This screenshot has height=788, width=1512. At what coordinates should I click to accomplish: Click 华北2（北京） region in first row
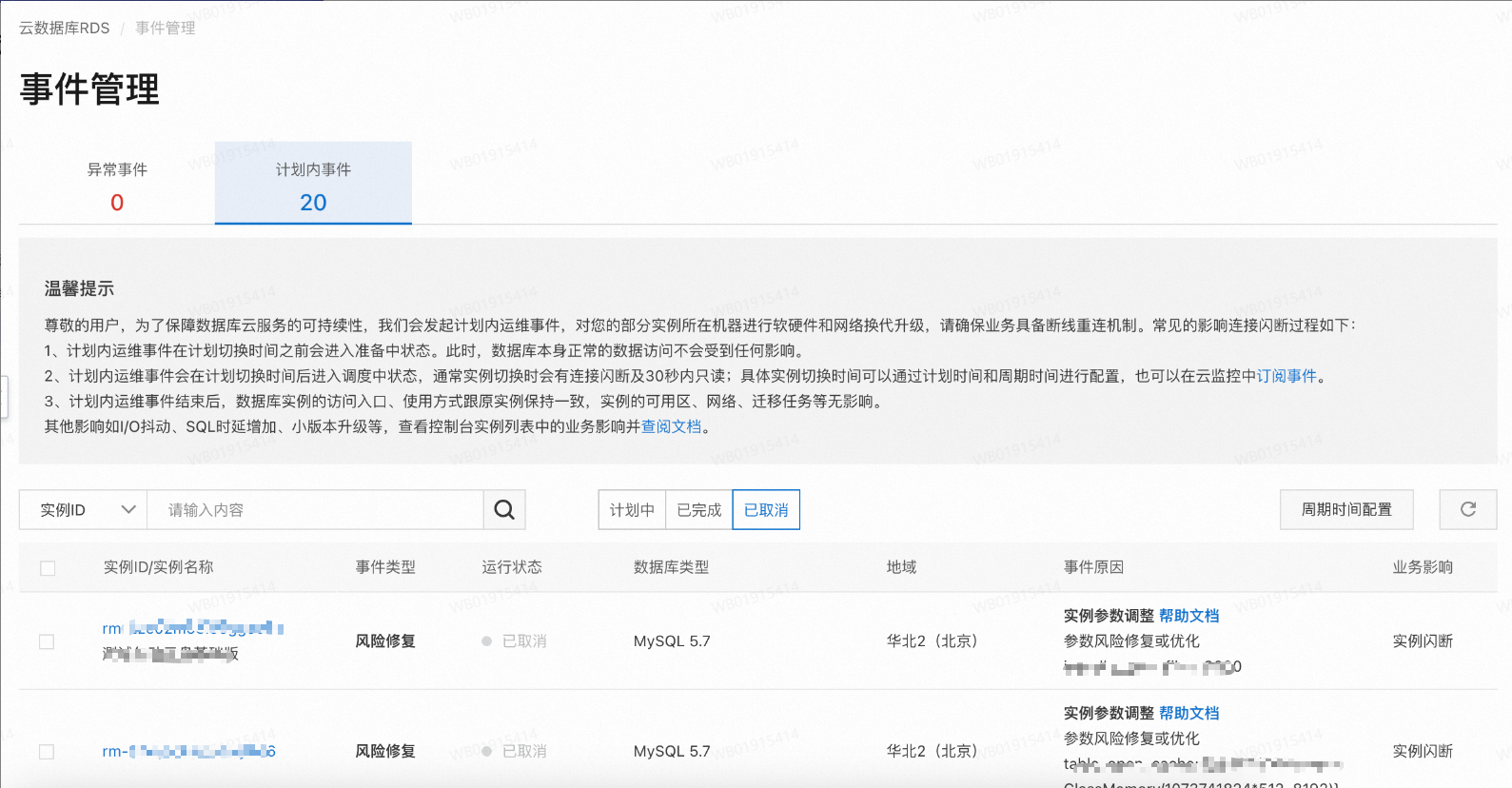click(x=933, y=641)
